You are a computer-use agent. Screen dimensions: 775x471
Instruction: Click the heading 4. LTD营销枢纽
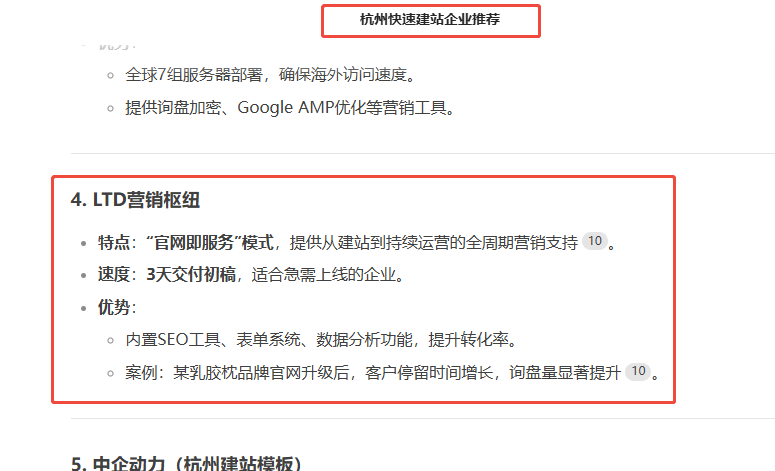click(x=135, y=200)
